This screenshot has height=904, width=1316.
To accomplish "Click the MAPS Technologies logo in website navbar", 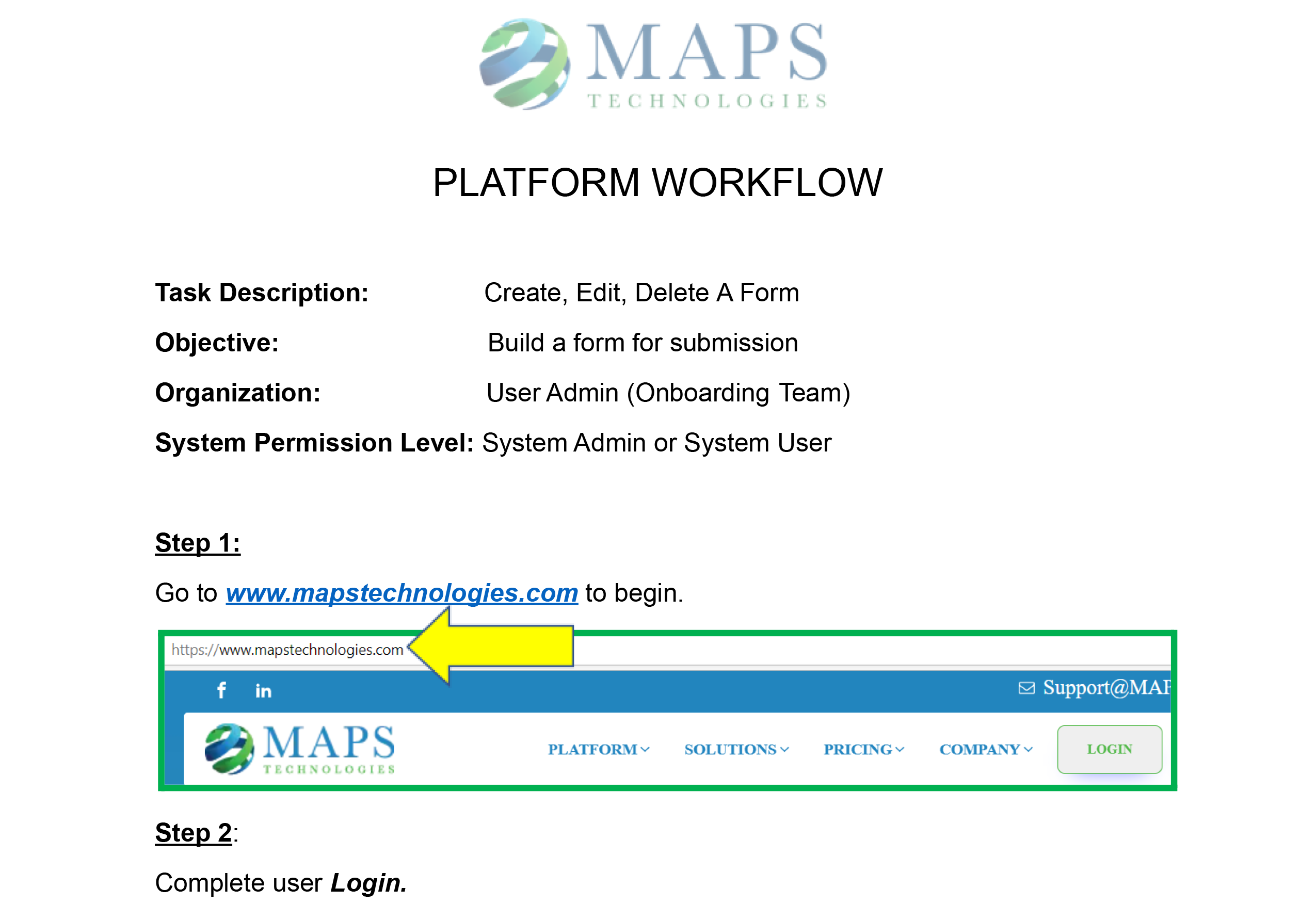I will (x=300, y=748).
